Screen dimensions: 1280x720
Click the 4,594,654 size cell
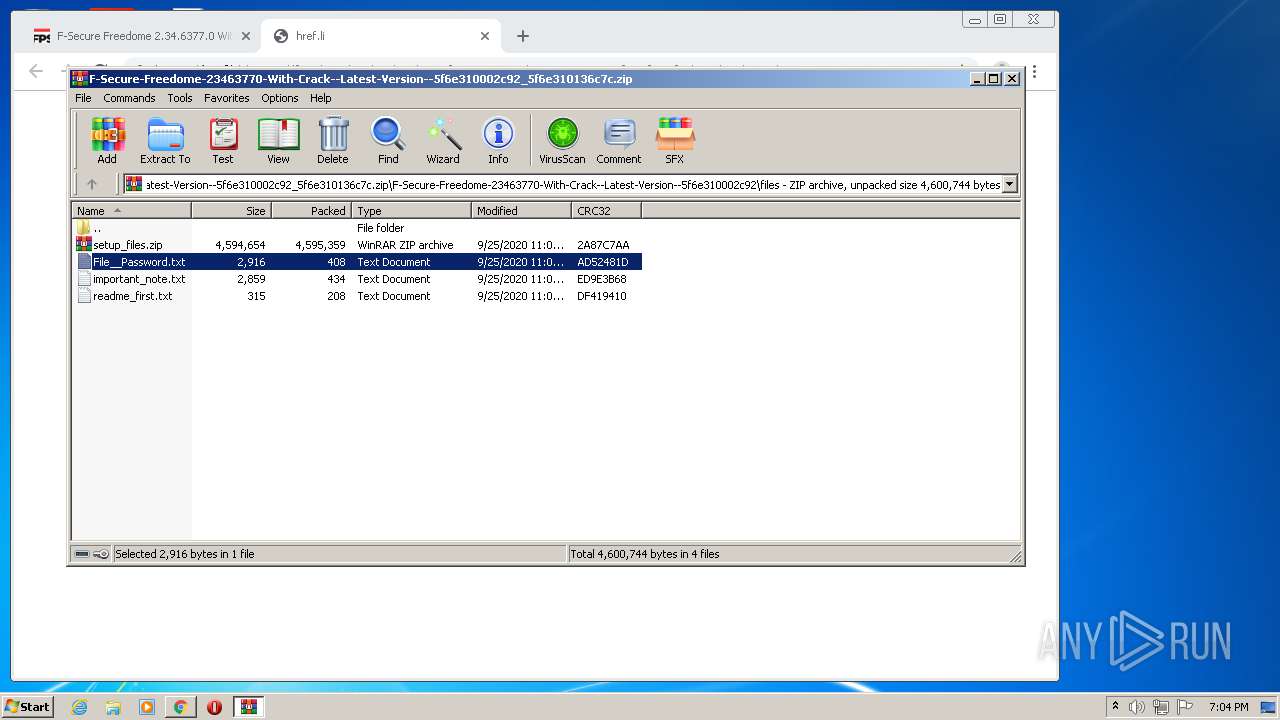(240, 245)
